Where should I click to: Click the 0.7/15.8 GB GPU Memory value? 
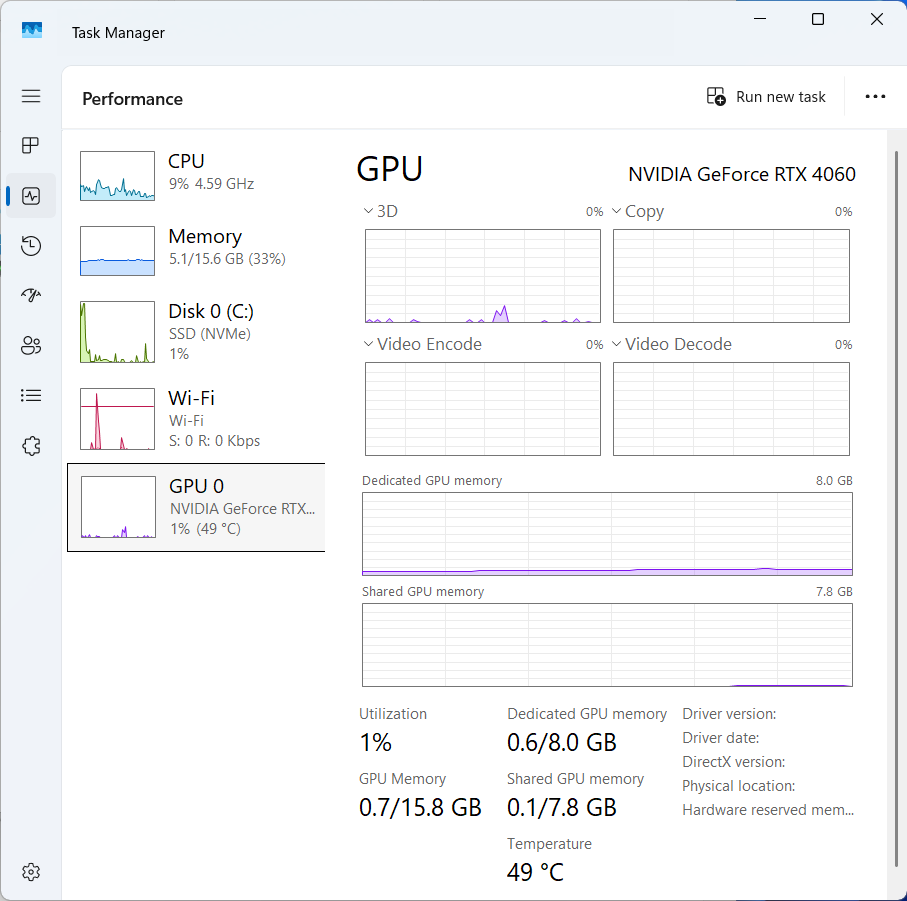[x=420, y=807]
